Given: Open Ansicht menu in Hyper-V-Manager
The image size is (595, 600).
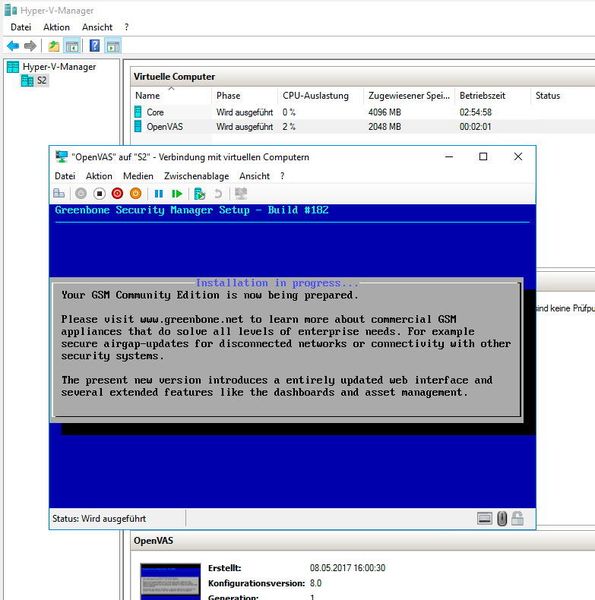Looking at the screenshot, I should [x=97, y=27].
